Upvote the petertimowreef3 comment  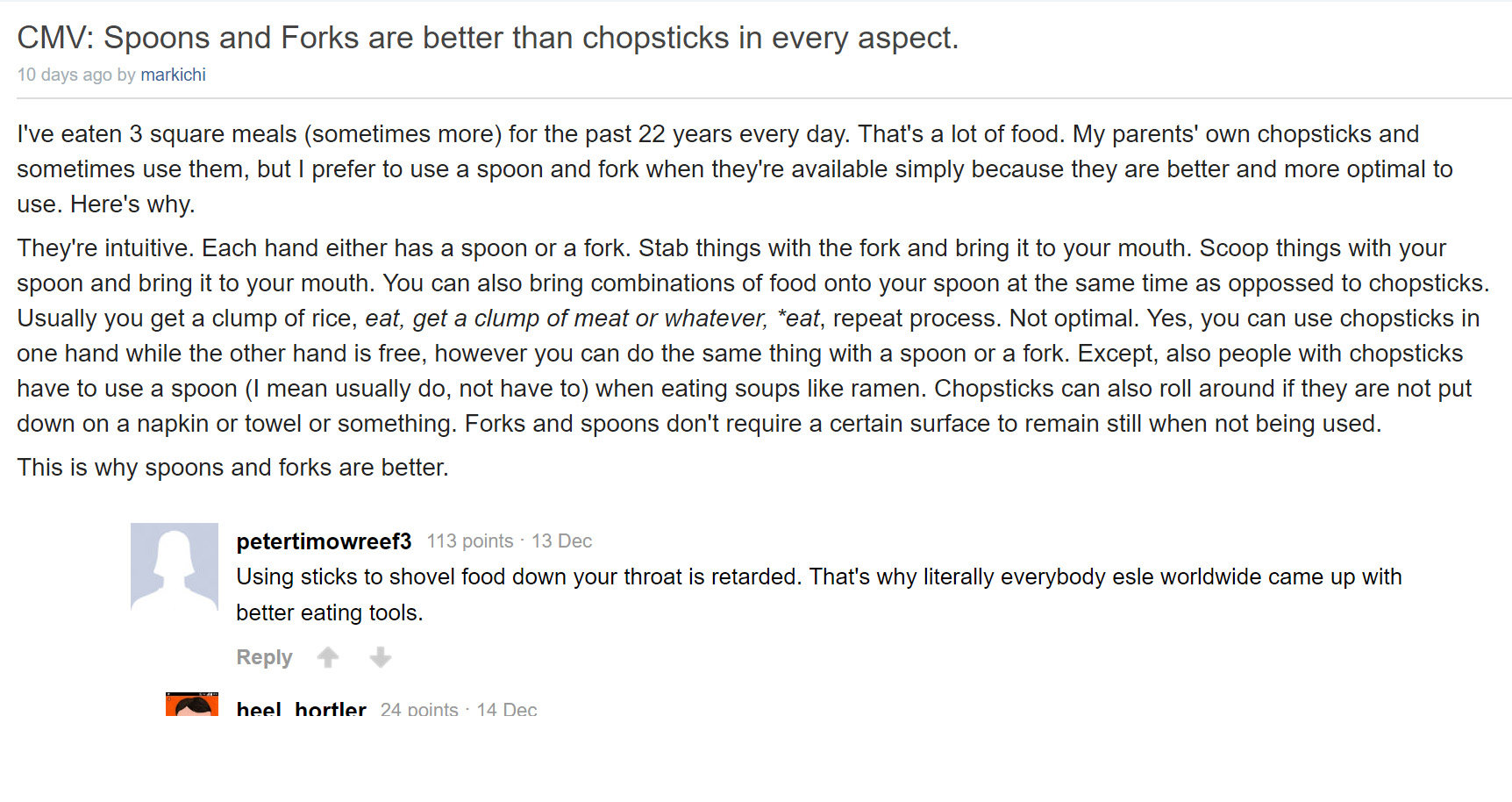[328, 657]
